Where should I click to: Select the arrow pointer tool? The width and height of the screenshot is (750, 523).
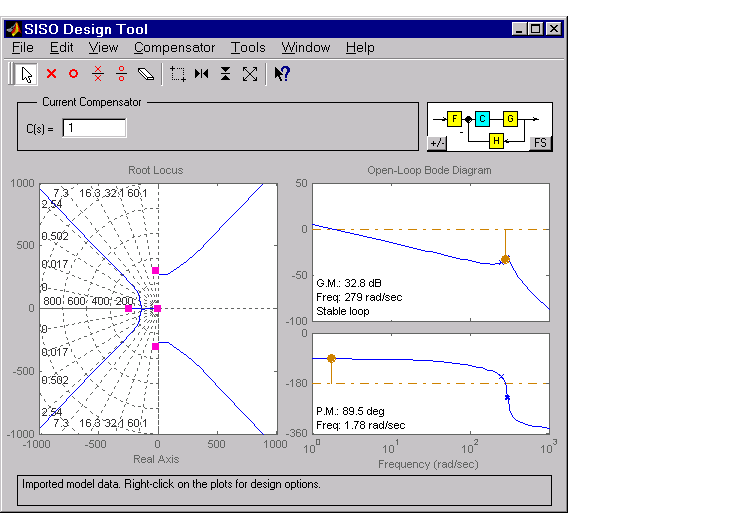pos(26,73)
